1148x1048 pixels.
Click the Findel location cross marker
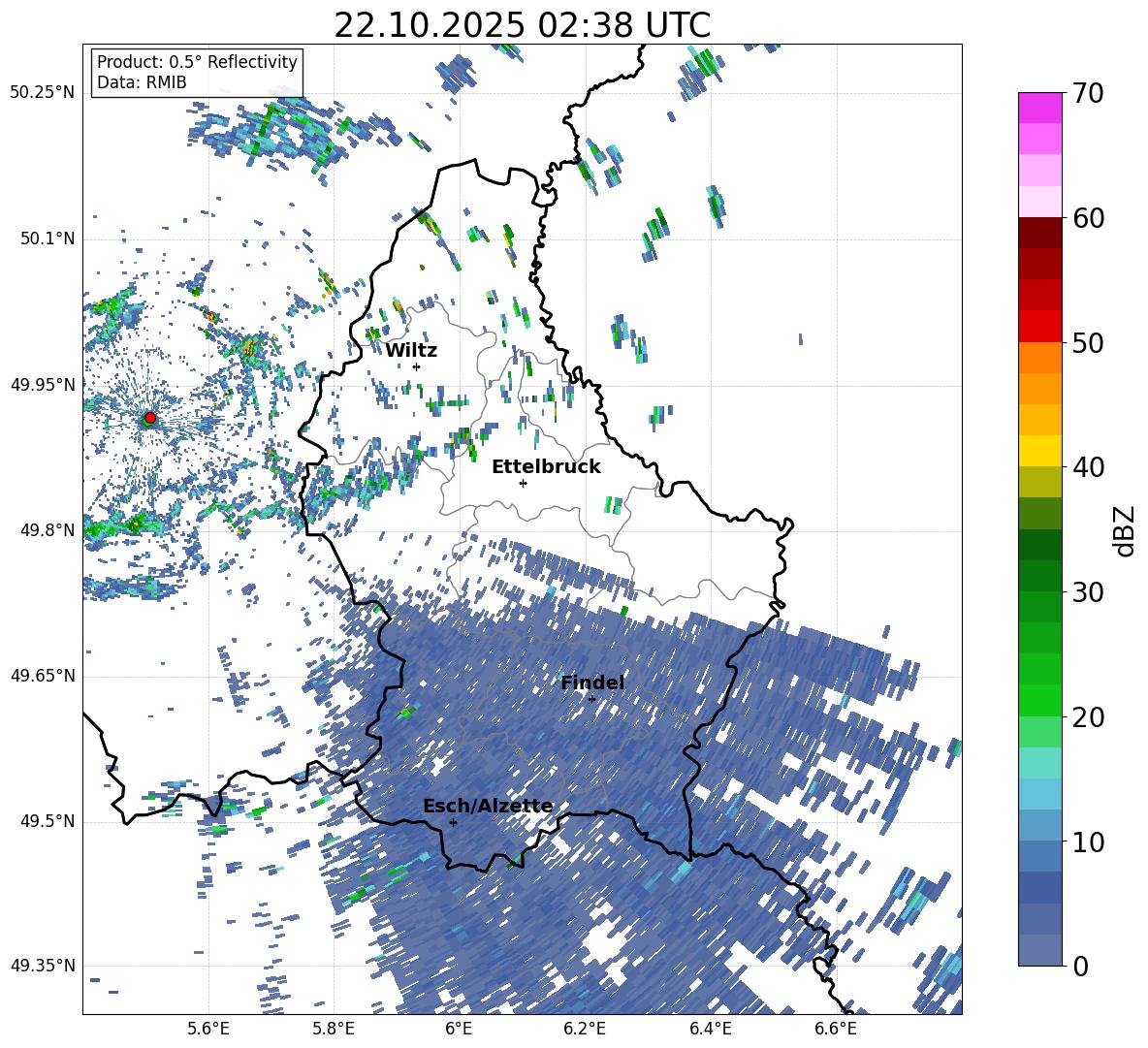[x=591, y=699]
